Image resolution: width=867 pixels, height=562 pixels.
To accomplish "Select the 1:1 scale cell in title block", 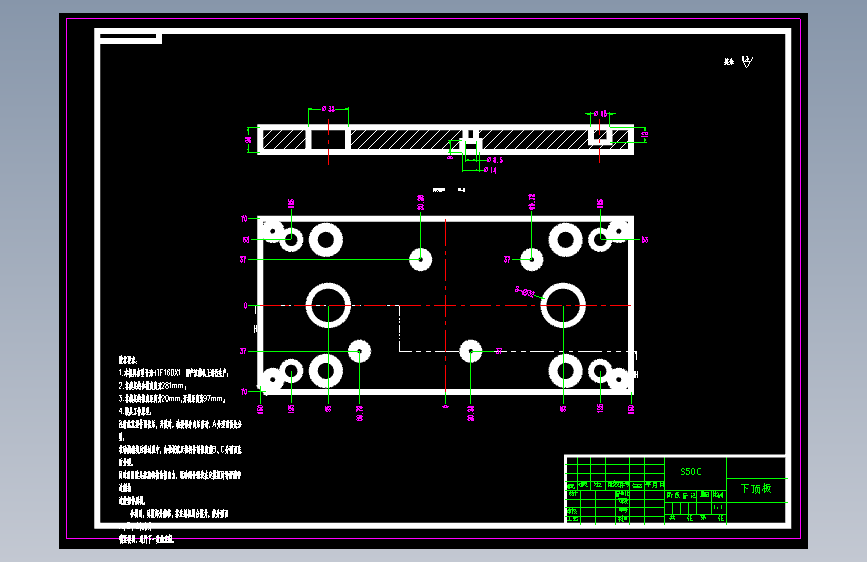I will pos(718,507).
